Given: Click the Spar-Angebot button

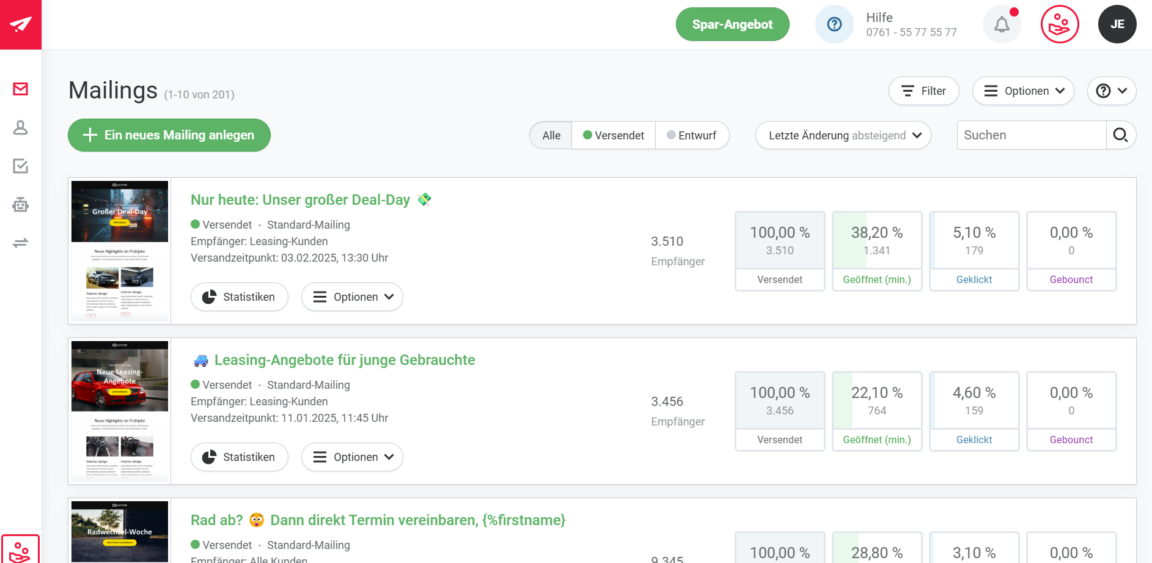Looking at the screenshot, I should [x=732, y=24].
